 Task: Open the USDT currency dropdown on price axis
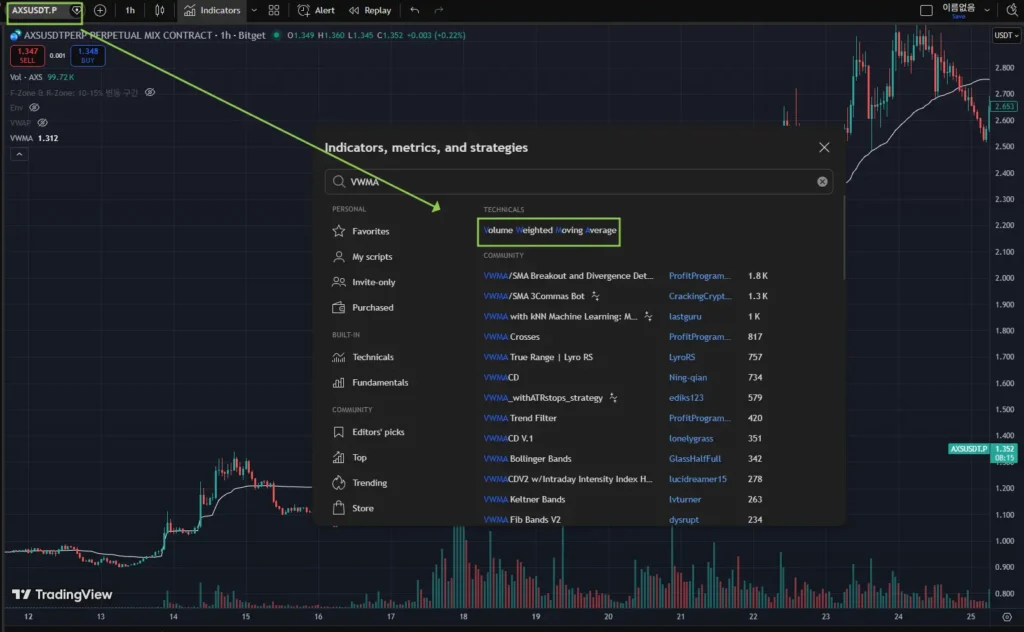coord(1006,35)
